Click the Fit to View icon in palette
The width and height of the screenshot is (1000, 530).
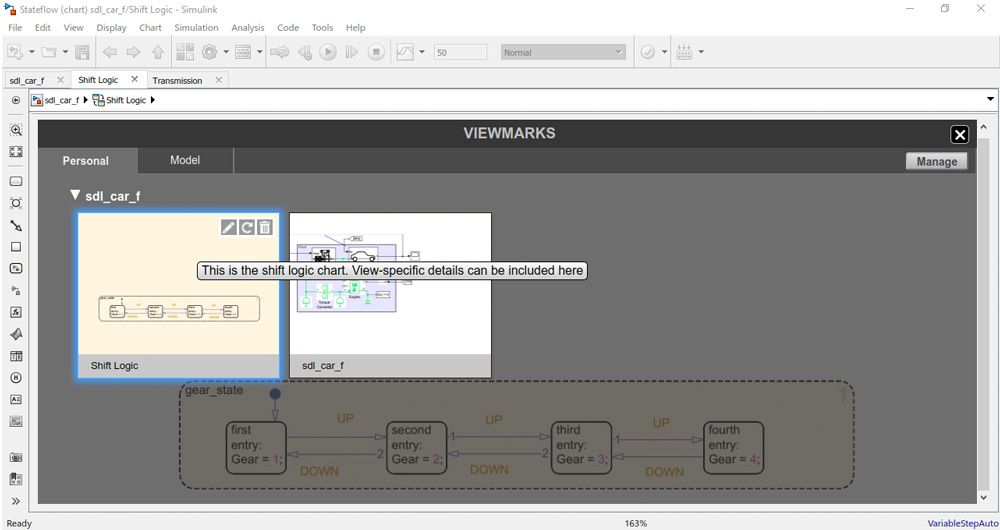click(x=16, y=152)
